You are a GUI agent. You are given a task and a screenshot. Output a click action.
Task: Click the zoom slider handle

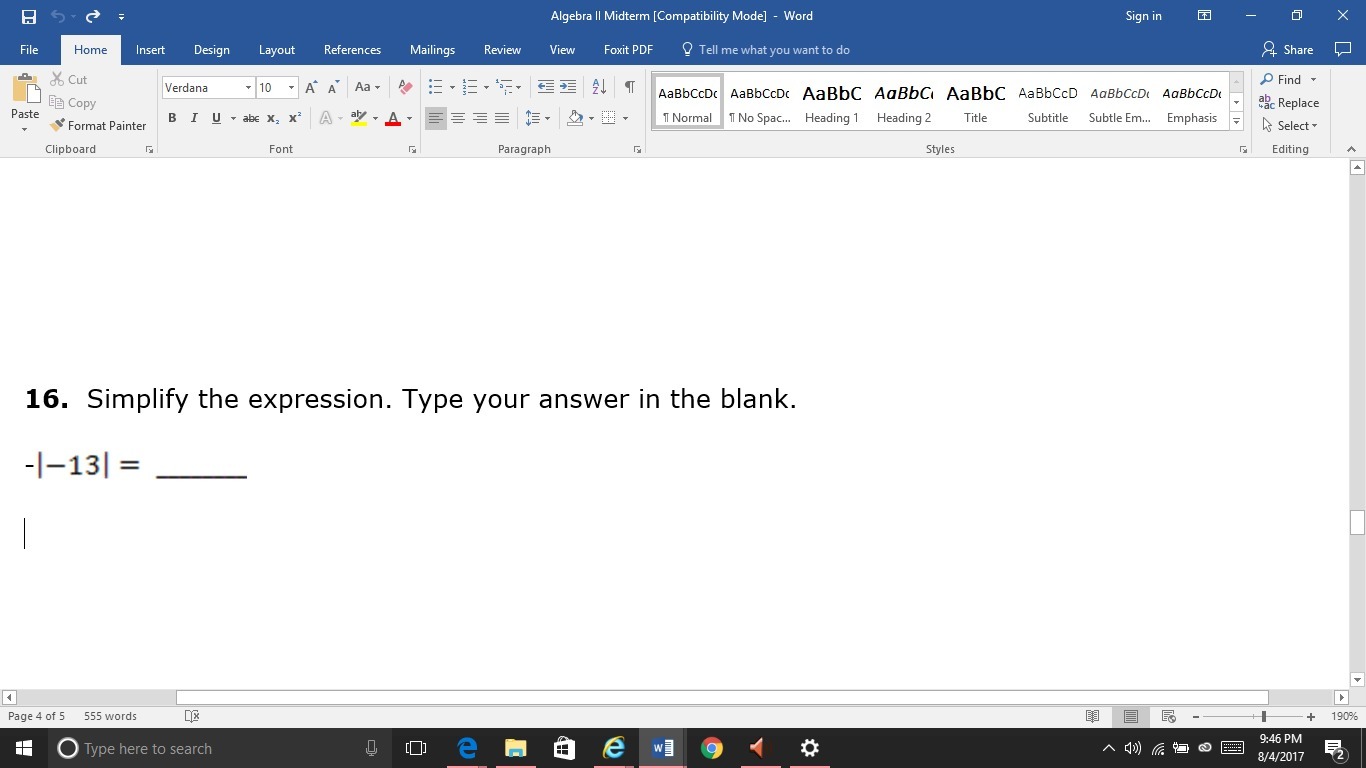tap(1264, 716)
